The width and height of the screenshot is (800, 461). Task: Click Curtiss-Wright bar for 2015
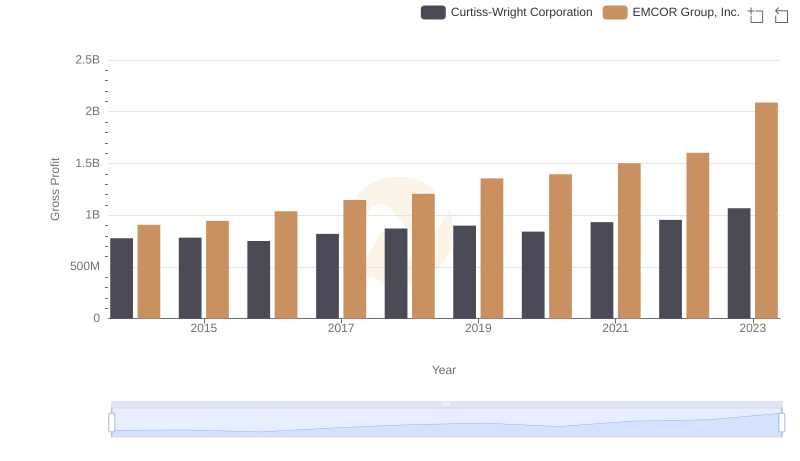click(x=190, y=278)
